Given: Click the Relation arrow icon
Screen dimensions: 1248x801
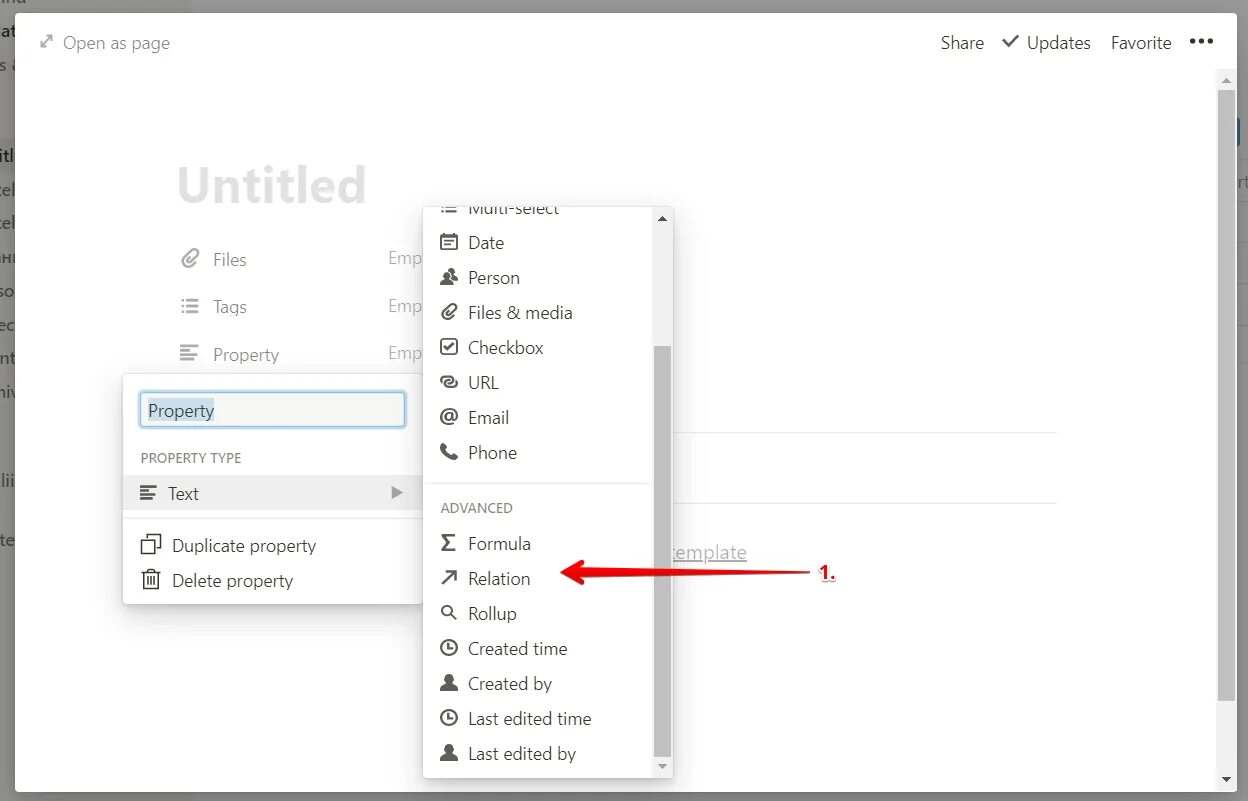Looking at the screenshot, I should (449, 578).
